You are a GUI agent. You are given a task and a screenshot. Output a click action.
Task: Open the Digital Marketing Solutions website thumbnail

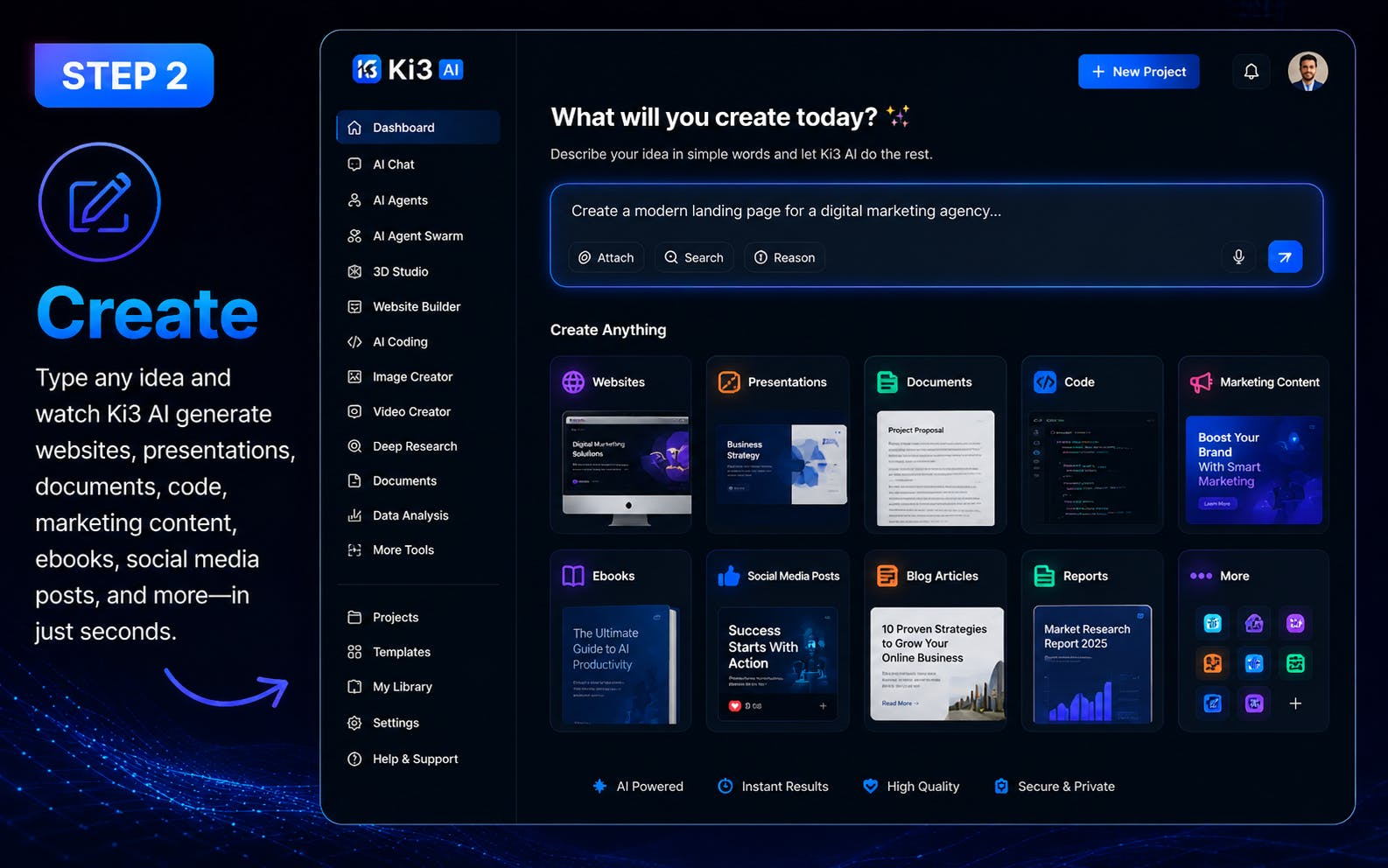(626, 469)
